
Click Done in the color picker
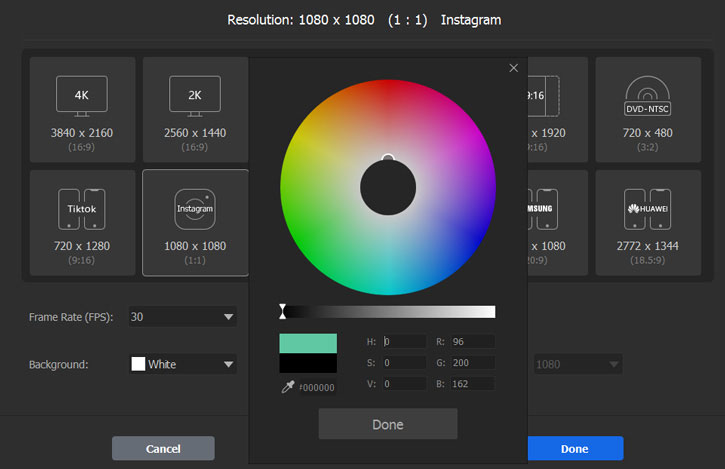pos(387,424)
